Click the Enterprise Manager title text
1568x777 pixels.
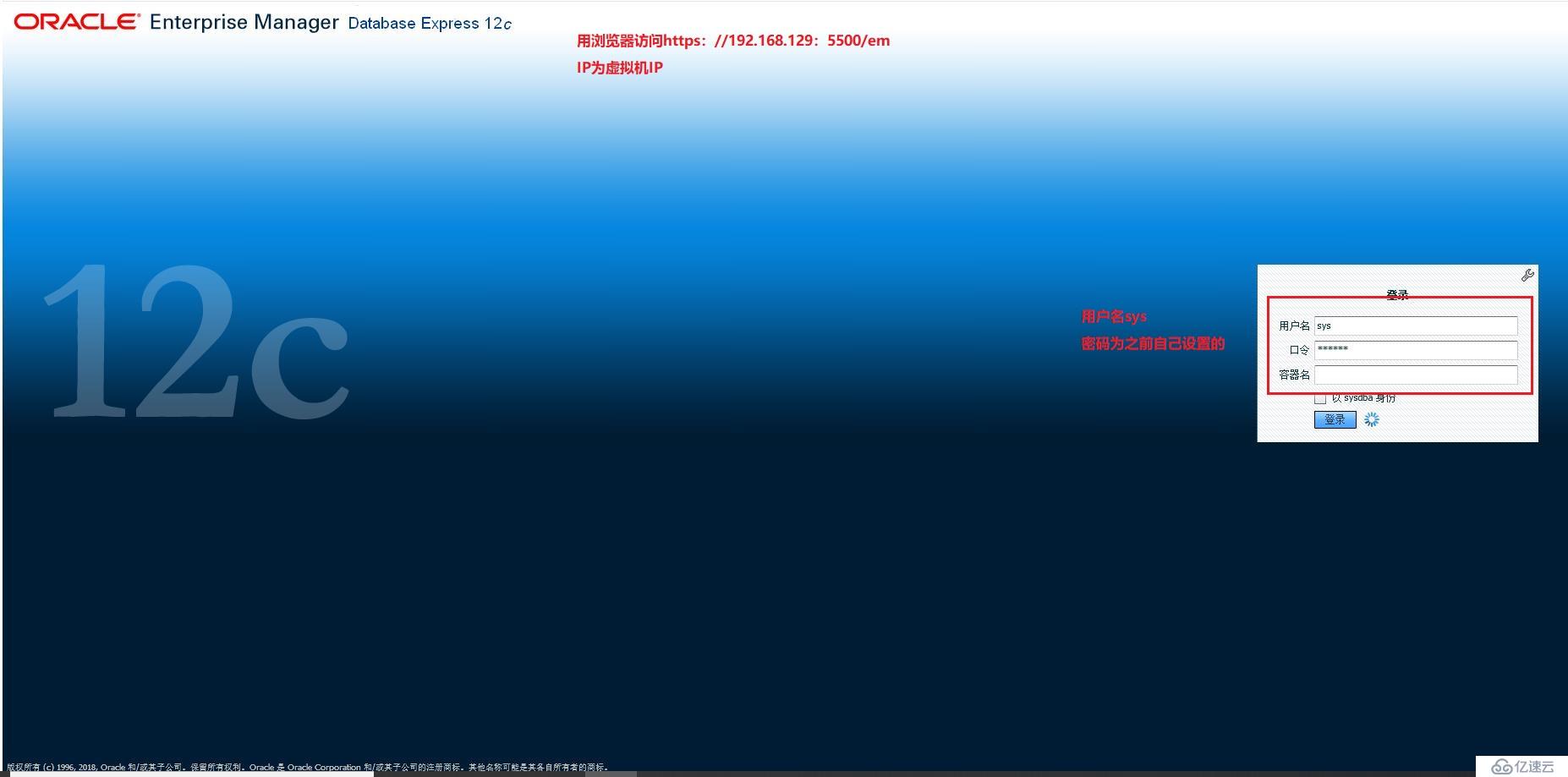point(244,22)
